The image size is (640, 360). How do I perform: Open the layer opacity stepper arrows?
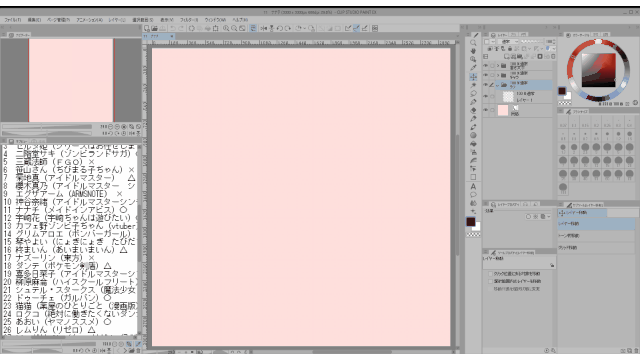tap(554, 42)
